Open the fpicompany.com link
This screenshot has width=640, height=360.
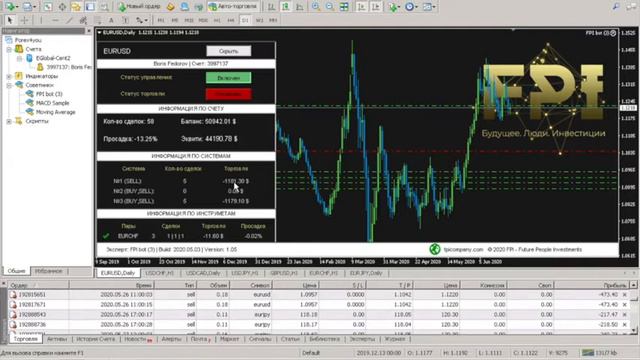point(463,249)
